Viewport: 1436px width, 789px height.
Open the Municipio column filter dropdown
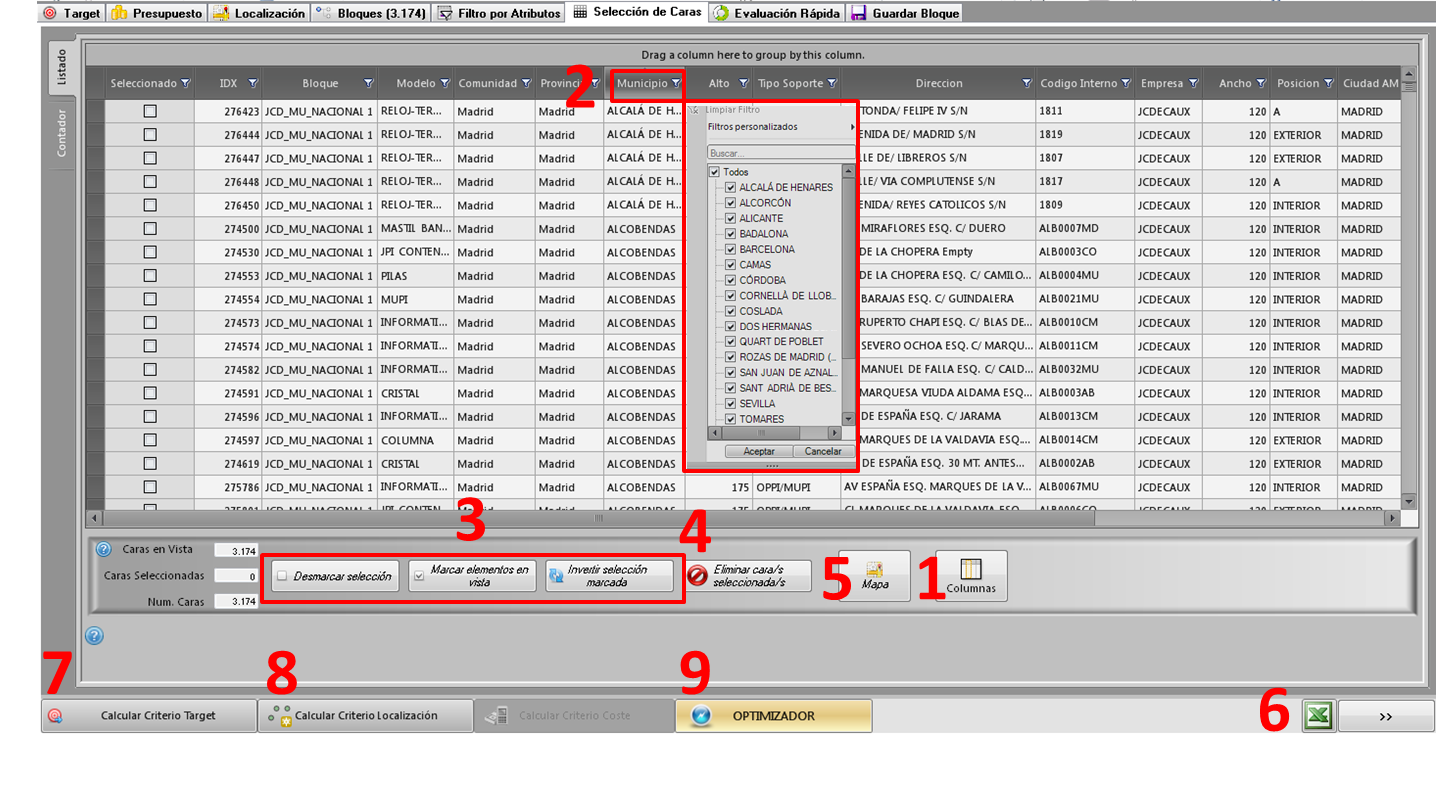click(x=676, y=84)
